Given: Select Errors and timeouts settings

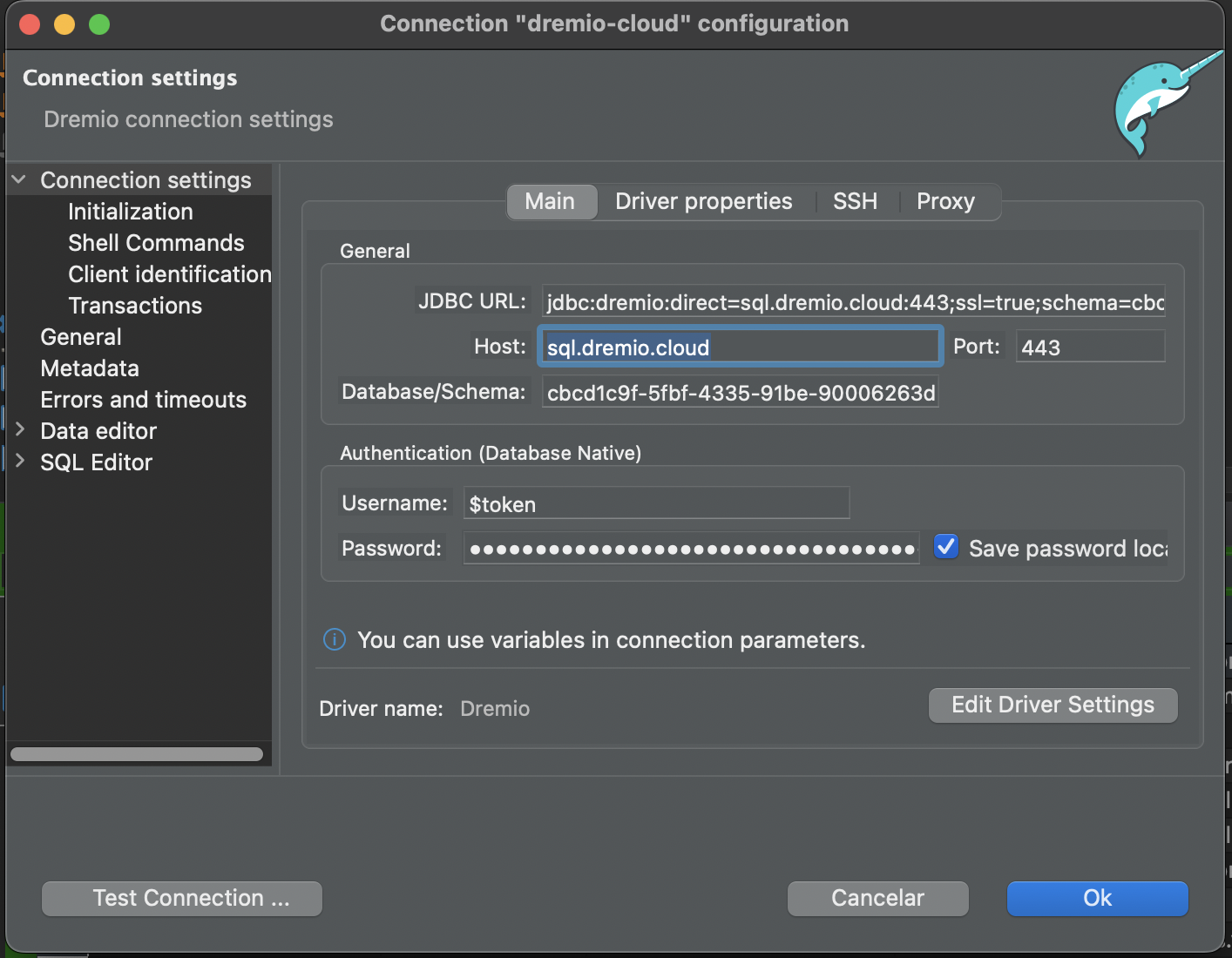Looking at the screenshot, I should (143, 399).
